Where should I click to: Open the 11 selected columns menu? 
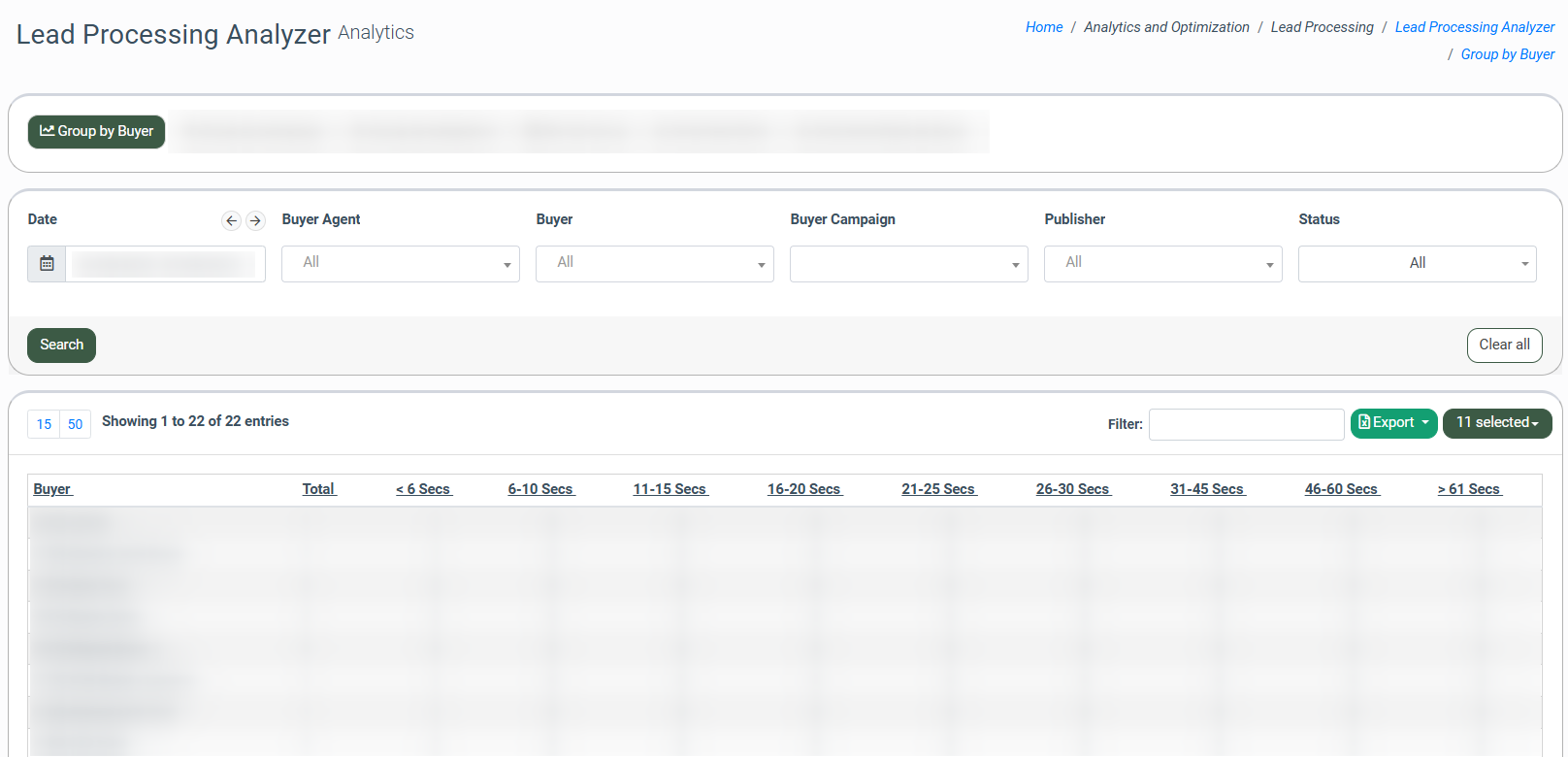[x=1496, y=423]
